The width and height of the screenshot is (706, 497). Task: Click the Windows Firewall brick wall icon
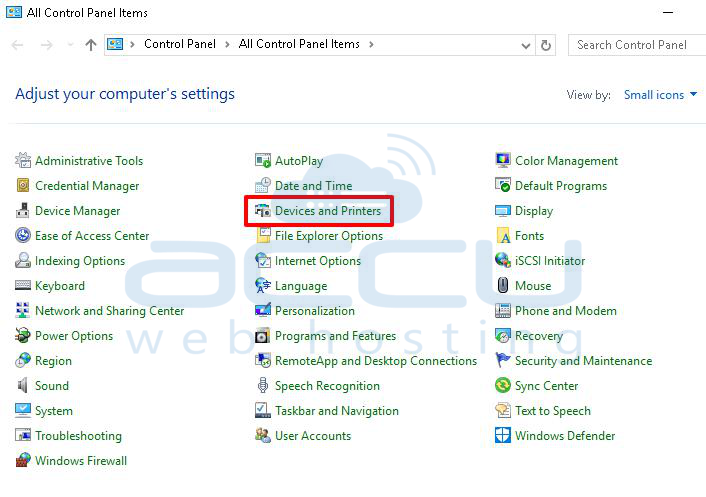[23, 460]
